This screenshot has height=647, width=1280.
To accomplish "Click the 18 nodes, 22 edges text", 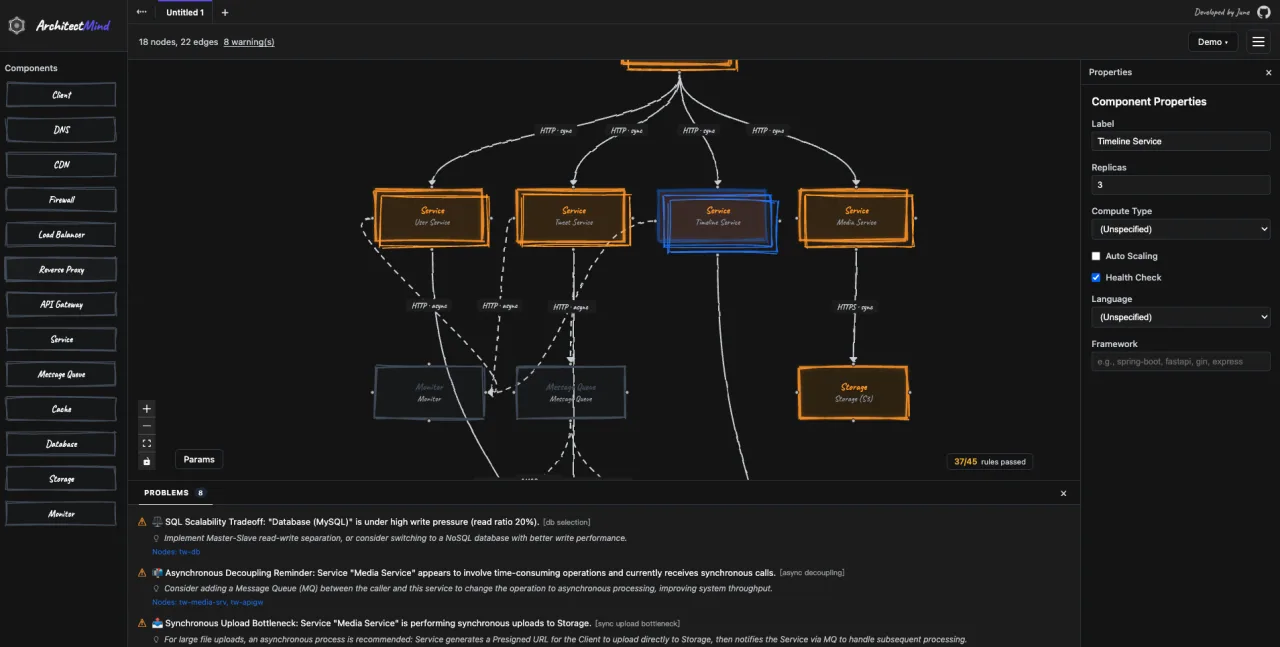I will click(178, 42).
